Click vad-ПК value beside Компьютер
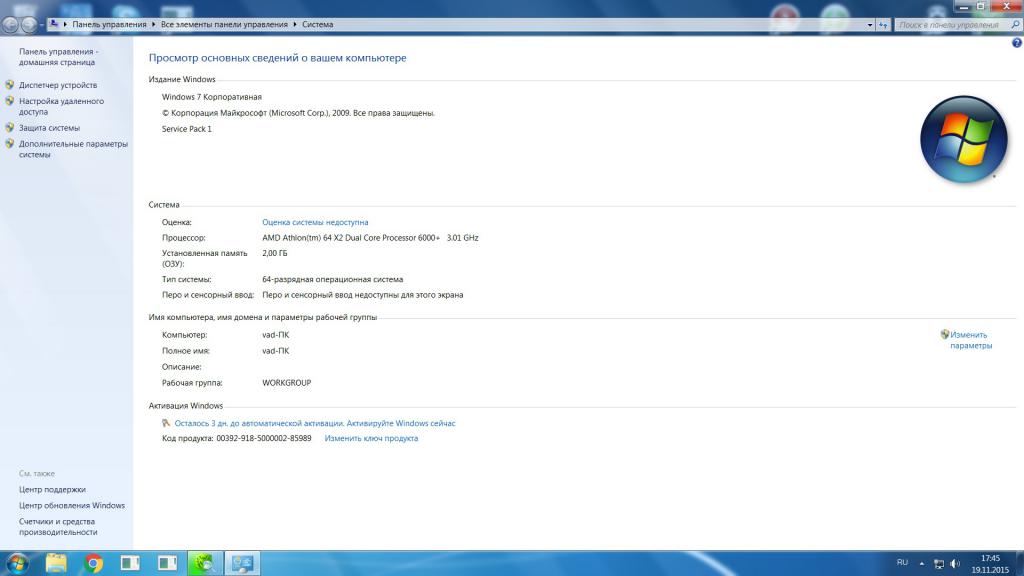This screenshot has width=1024, height=576. [276, 334]
